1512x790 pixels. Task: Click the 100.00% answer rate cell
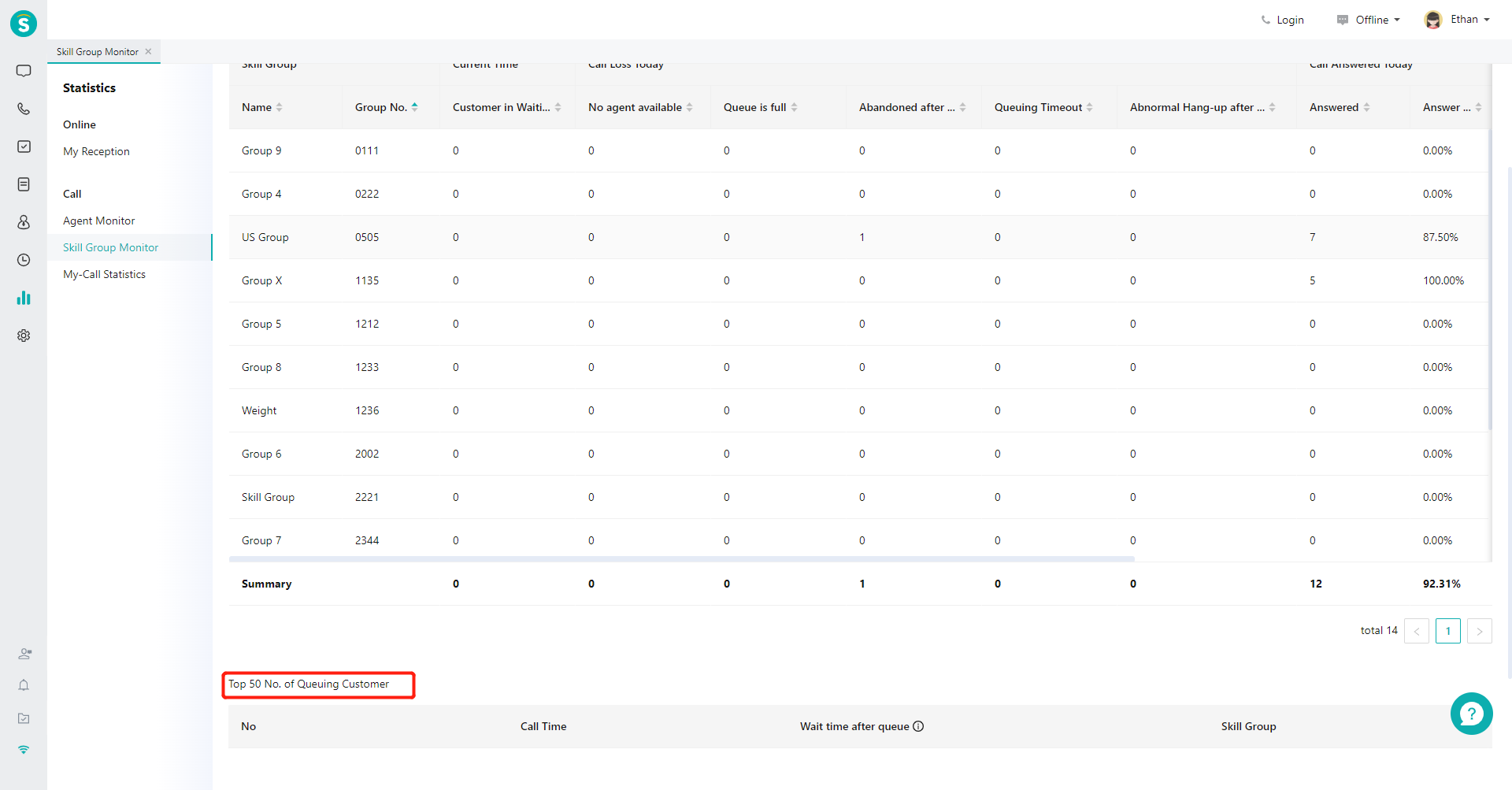click(1443, 280)
